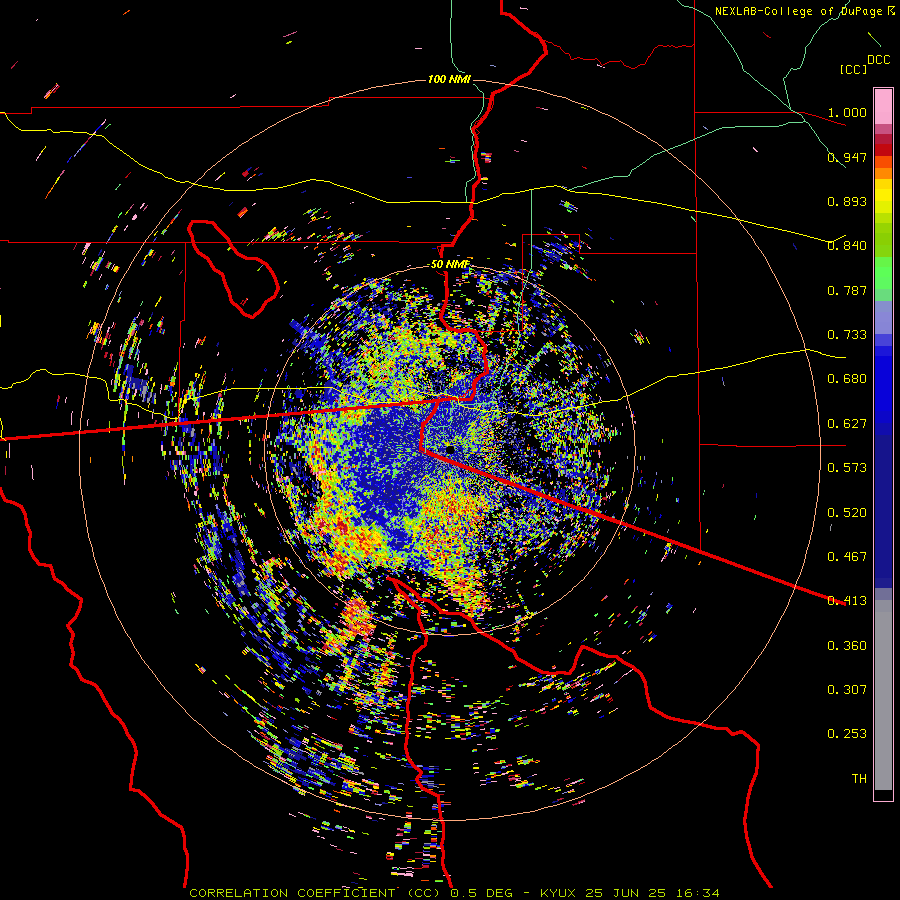Image resolution: width=900 pixels, height=900 pixels.
Task: Click the 25 JUN 25 date text
Action: (626, 893)
